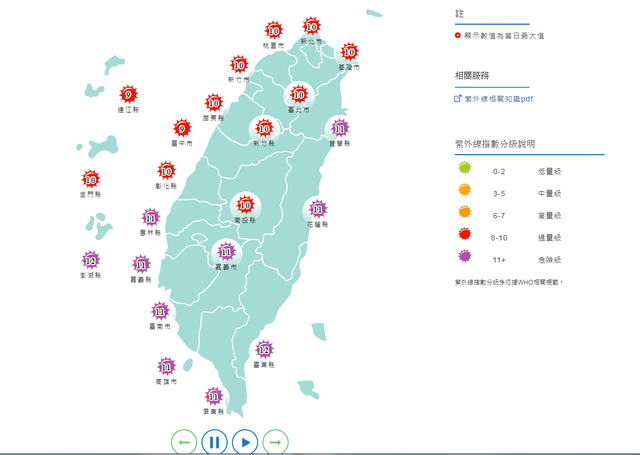Screen dimensions: 640x455
Task: Select the 南投縣 UV index marker
Action: point(244,204)
